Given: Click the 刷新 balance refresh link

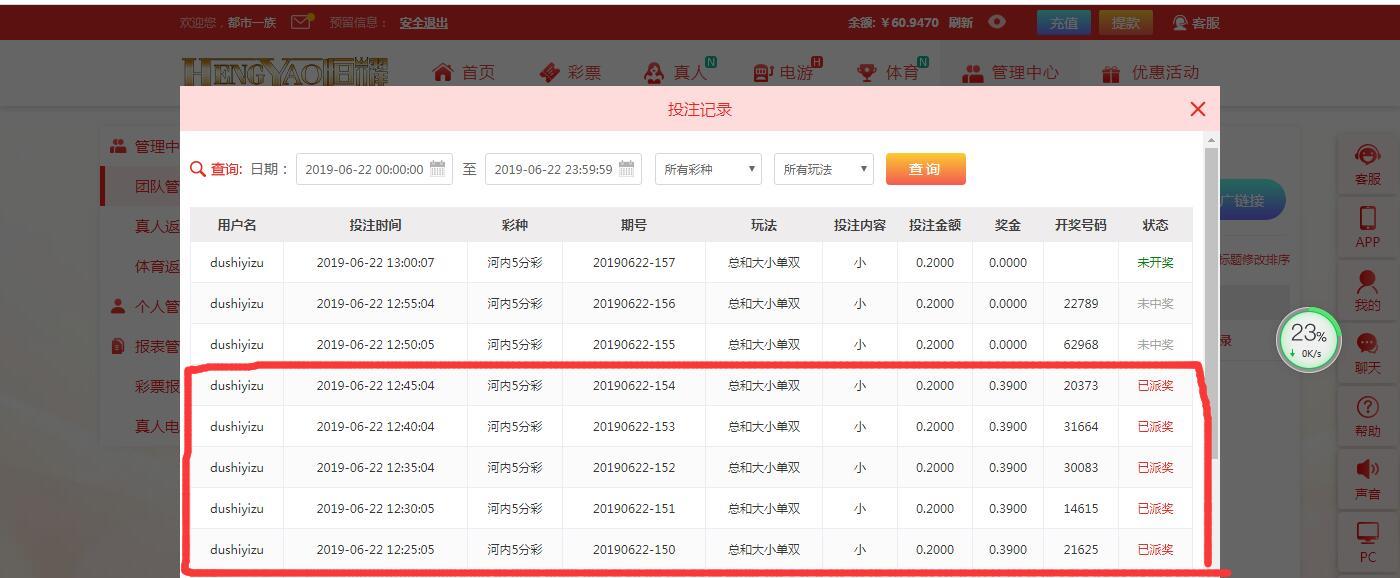Looking at the screenshot, I should 960,22.
